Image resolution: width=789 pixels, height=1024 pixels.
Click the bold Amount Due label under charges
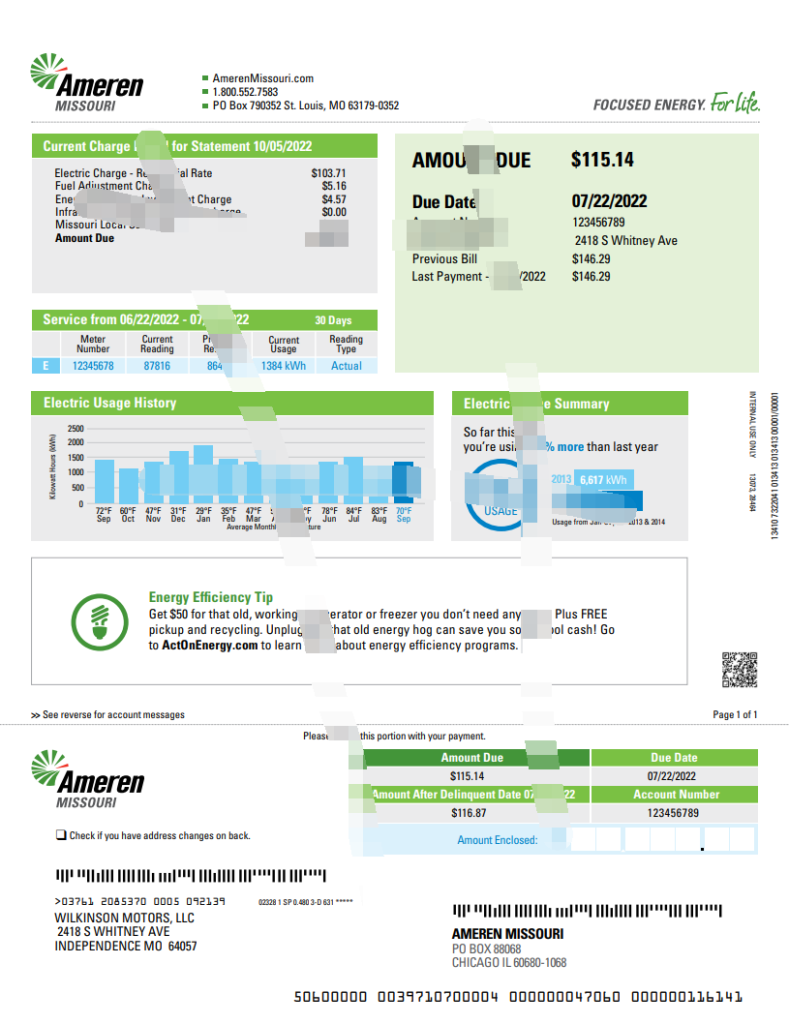point(84,238)
